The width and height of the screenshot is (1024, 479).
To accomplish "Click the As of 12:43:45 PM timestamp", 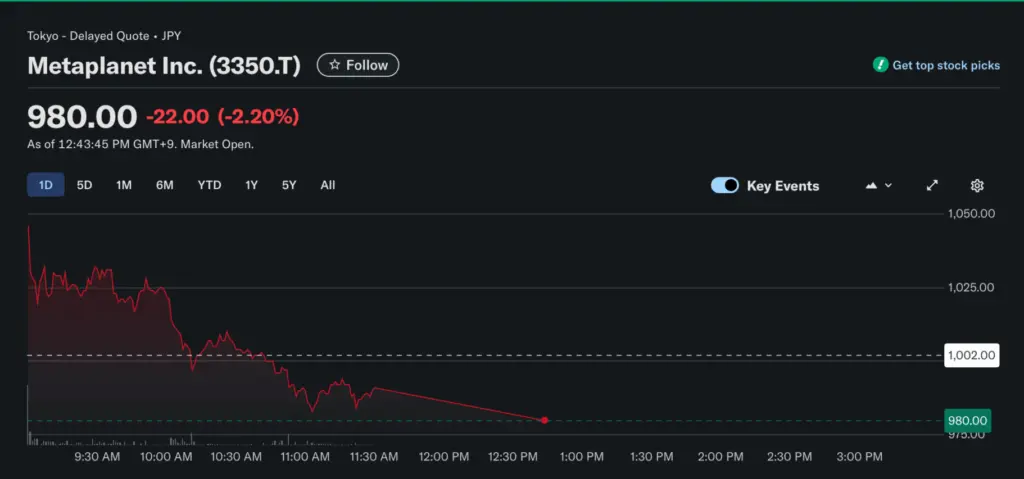I will [140, 144].
